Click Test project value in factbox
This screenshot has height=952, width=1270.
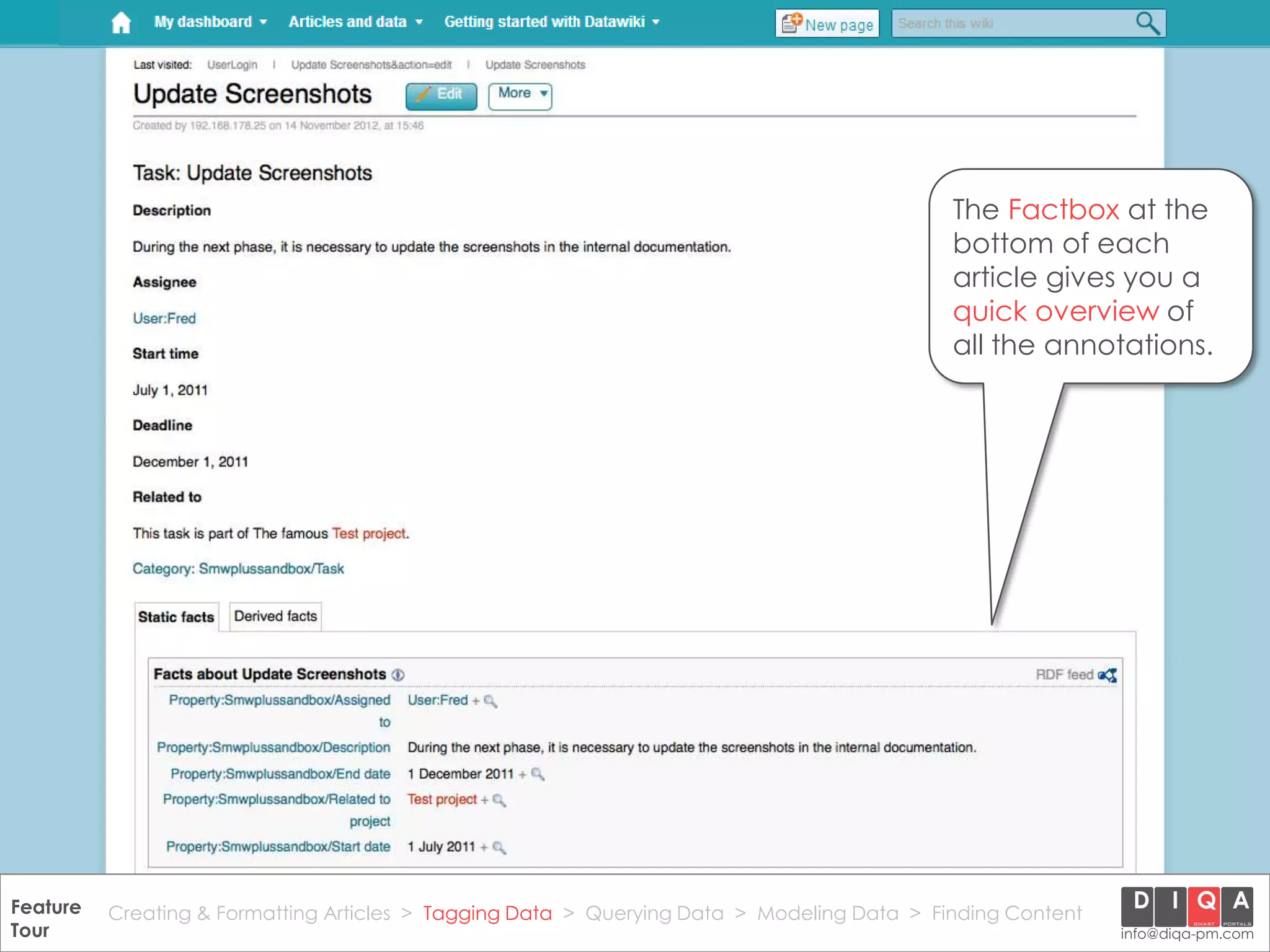pyautogui.click(x=442, y=800)
